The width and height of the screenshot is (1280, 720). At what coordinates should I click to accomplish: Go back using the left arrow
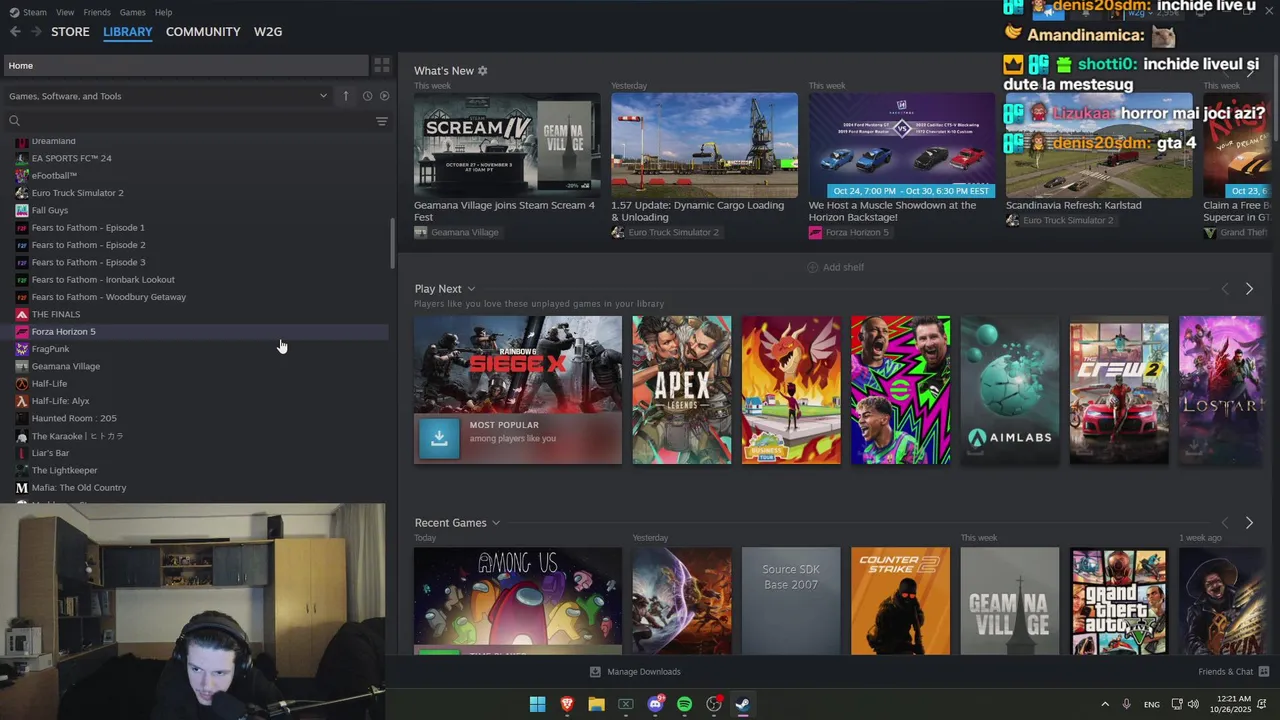coord(15,32)
